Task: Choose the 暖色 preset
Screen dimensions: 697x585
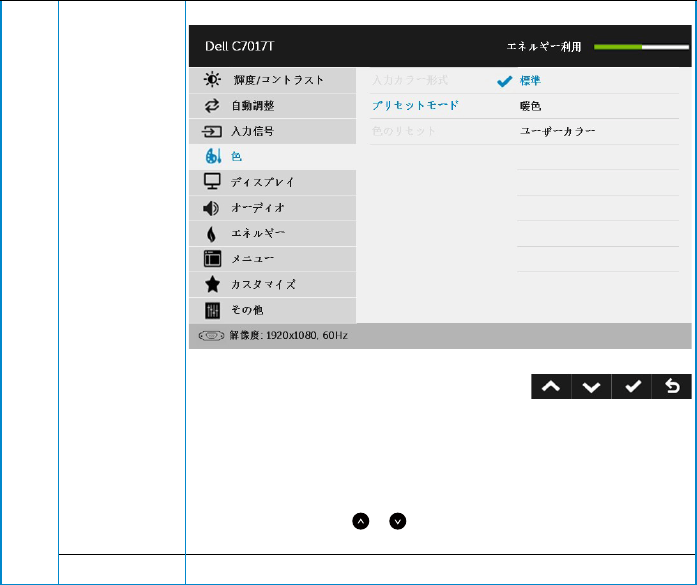Action: click(531, 106)
